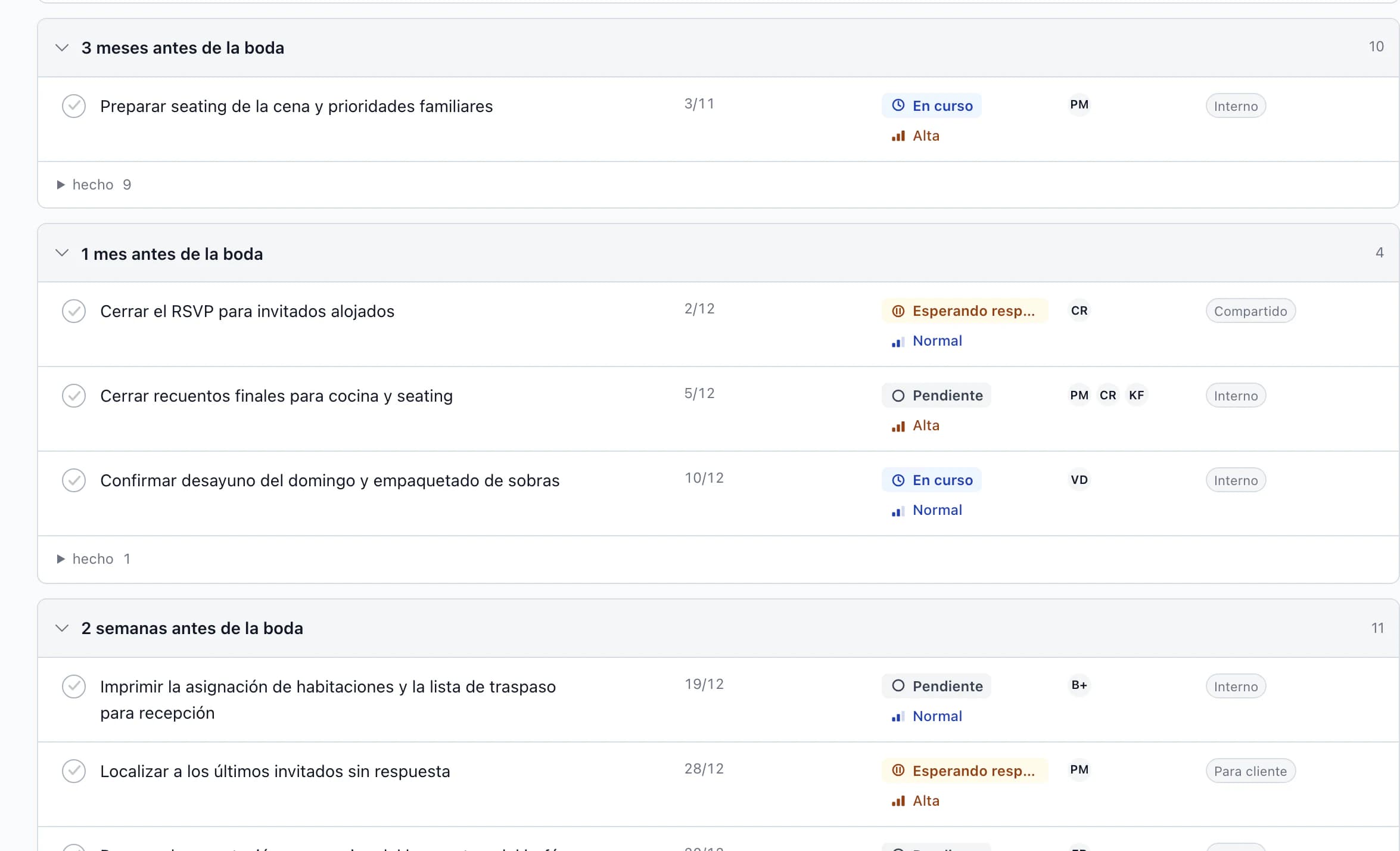Tick the 'Confirmar desayuno del domingo' task circle

pyautogui.click(x=74, y=480)
